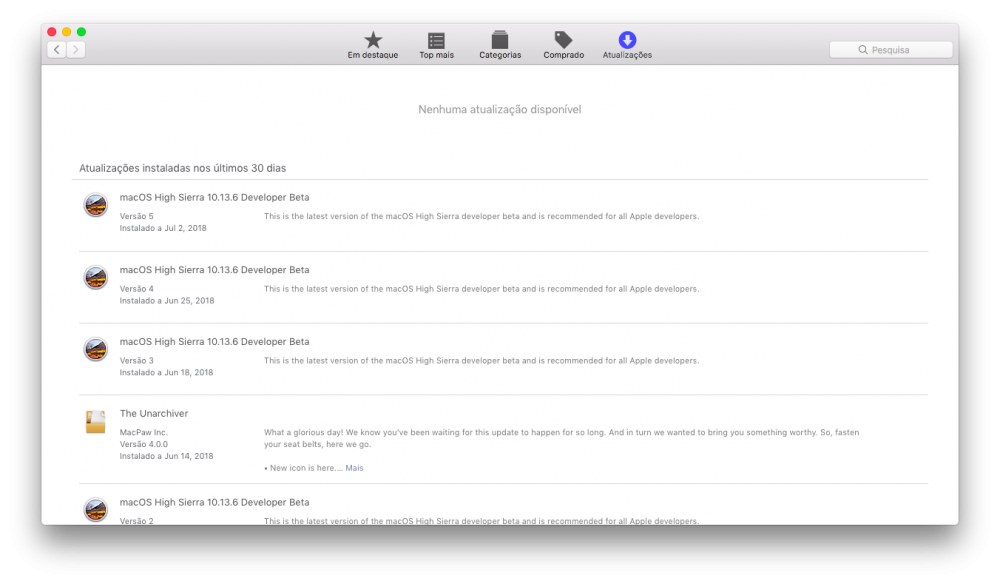Click the text 'Versão 4.0.0'

click(143, 444)
